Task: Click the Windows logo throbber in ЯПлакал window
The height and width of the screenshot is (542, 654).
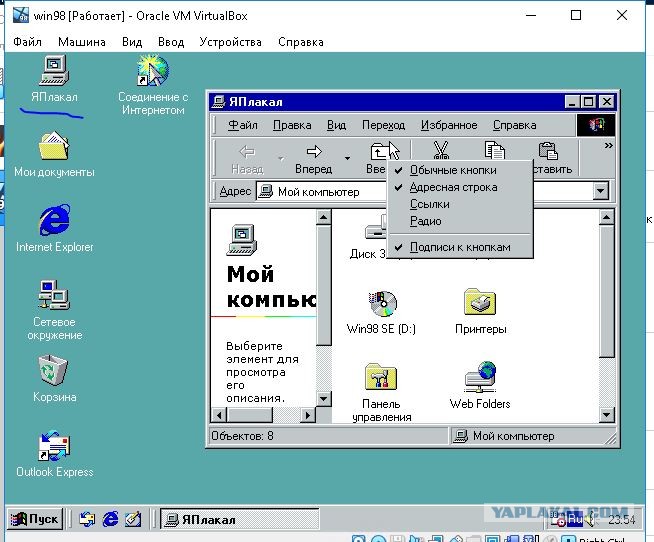Action: [596, 125]
